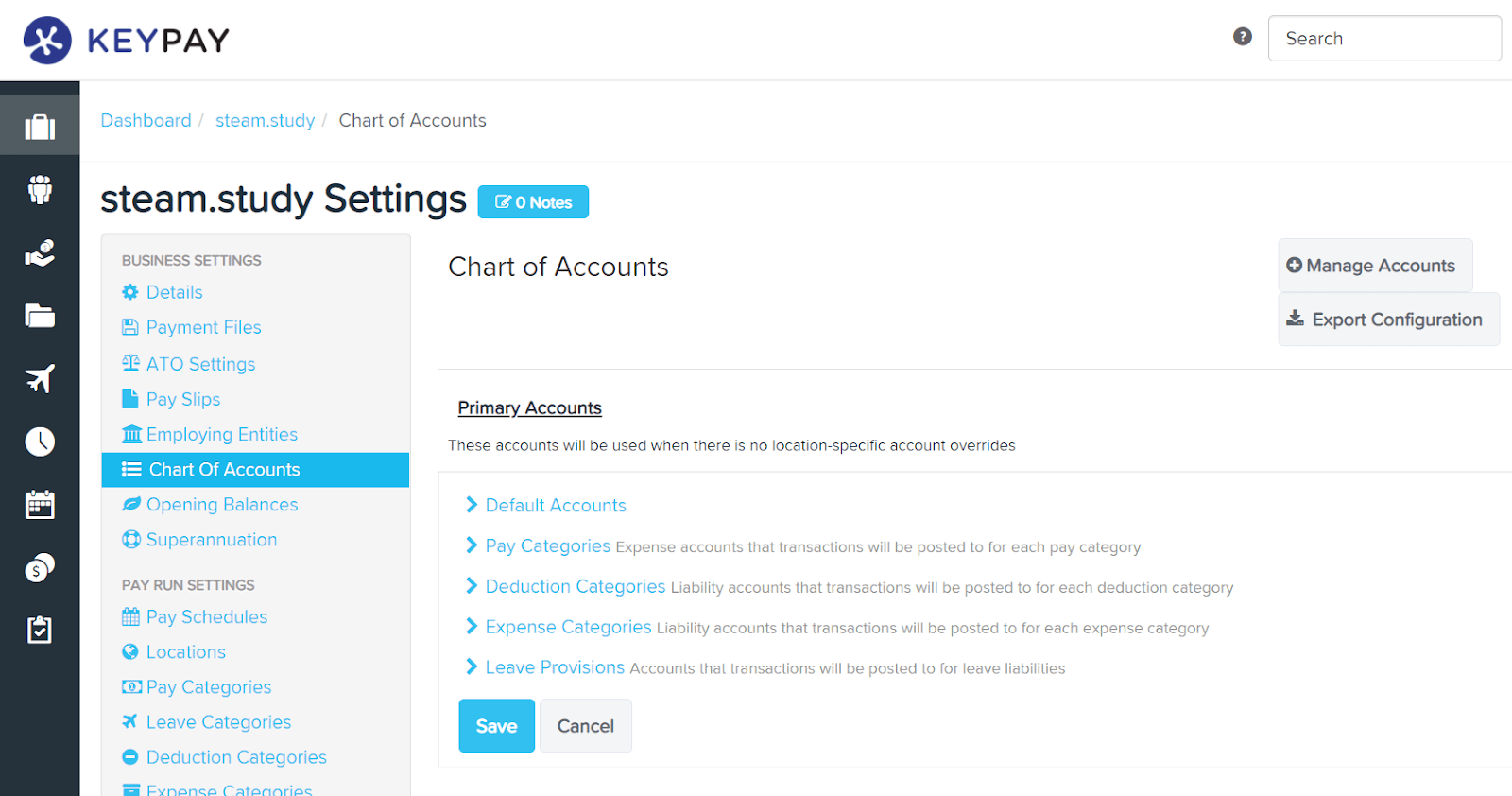Select the airplane leave icon in sidebar

coord(40,379)
